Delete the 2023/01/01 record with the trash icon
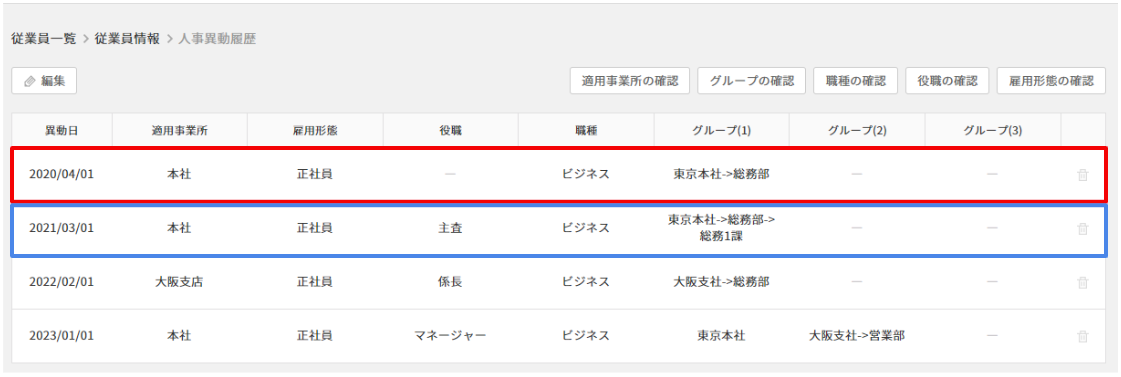 pos(1082,336)
